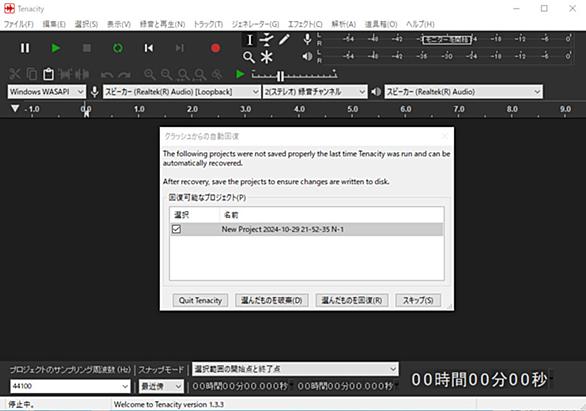Image resolution: width=586 pixels, height=411 pixels.
Task: Click the Zoom Toggle icon
Action: [x=217, y=74]
